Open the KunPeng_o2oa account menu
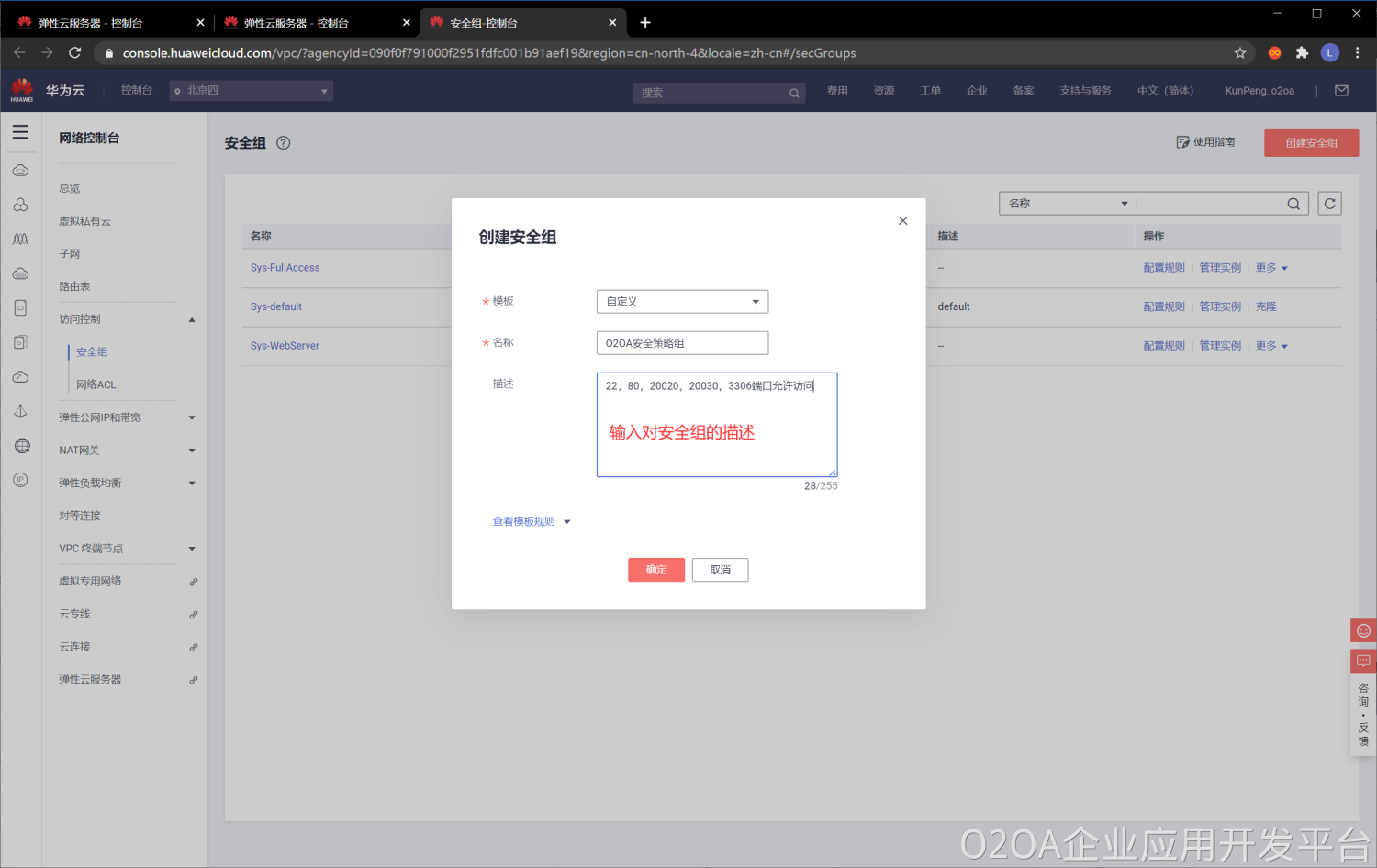1377x868 pixels. click(1259, 91)
